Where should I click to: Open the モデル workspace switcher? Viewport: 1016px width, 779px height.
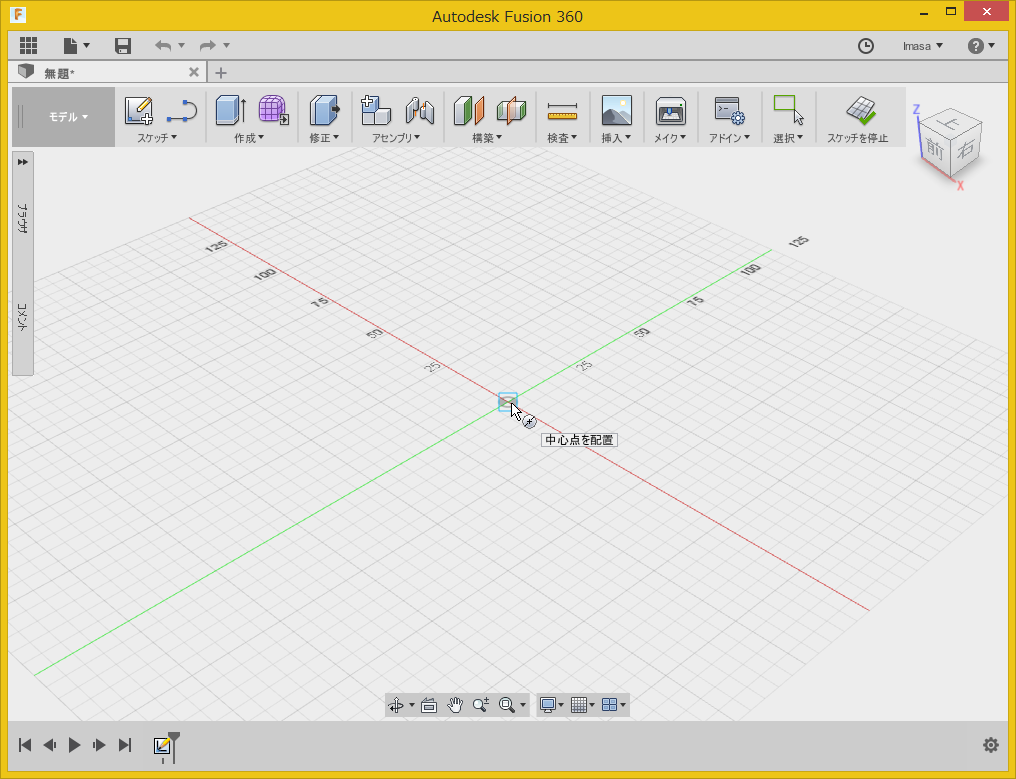pos(68,117)
